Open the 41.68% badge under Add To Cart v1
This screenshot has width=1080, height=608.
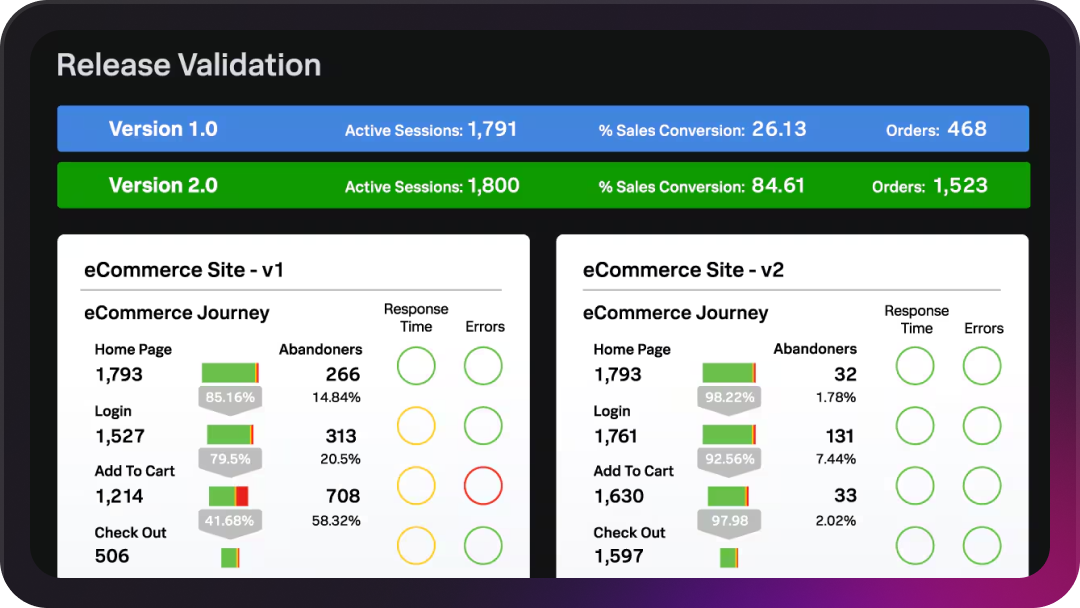click(x=230, y=519)
